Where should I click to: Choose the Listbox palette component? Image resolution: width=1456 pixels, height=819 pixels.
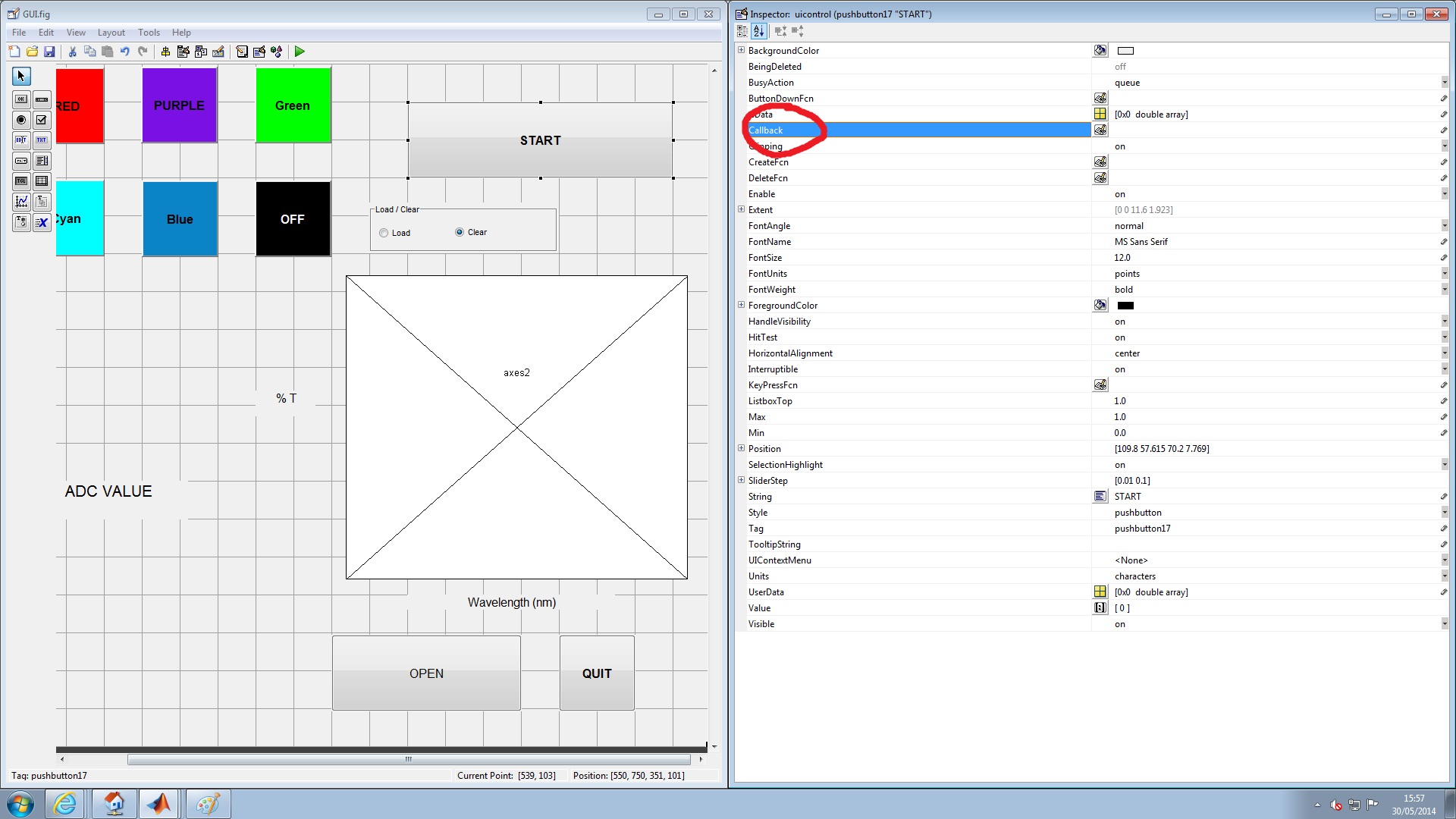click(42, 161)
